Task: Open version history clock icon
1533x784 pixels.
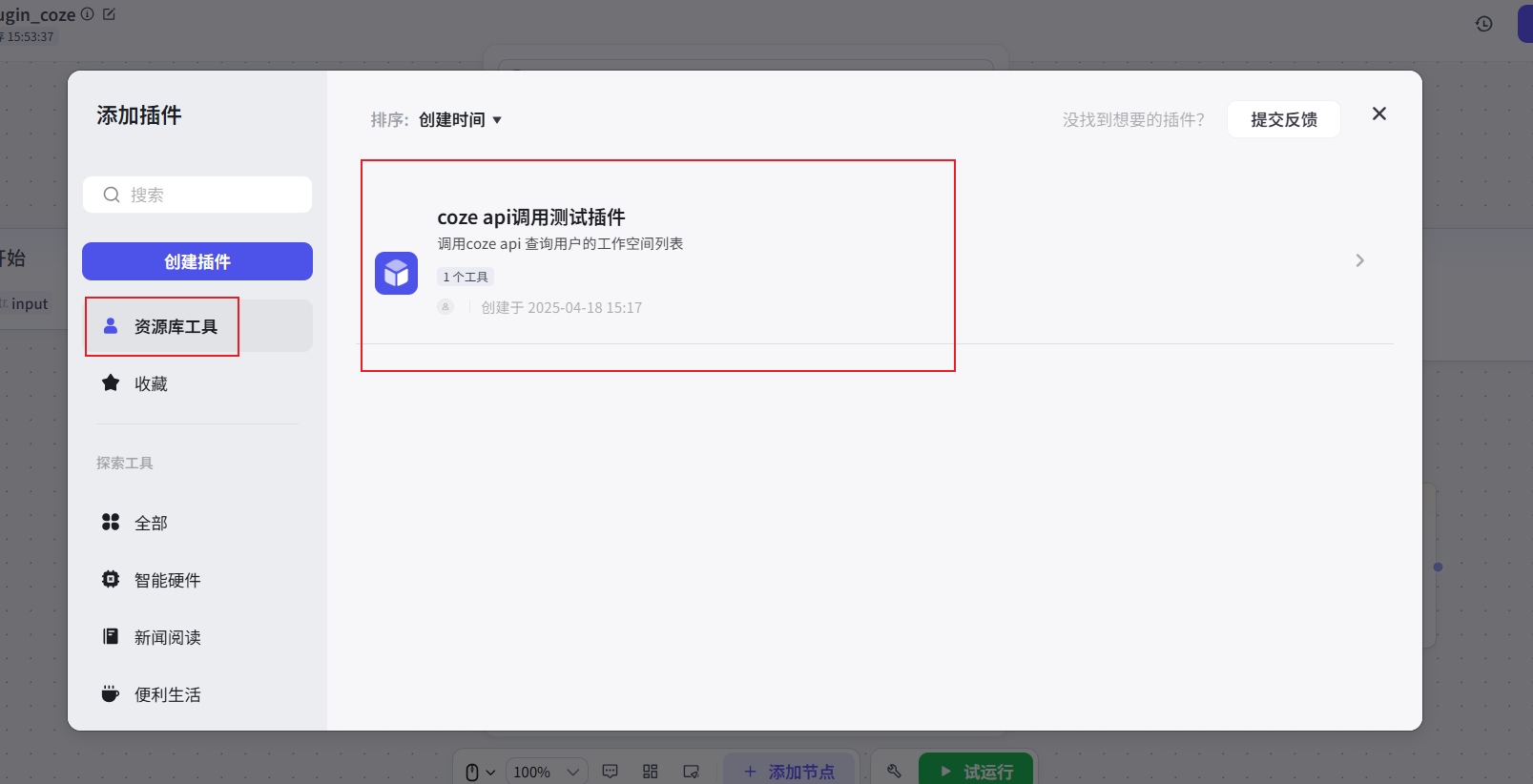Action: 1484,24
